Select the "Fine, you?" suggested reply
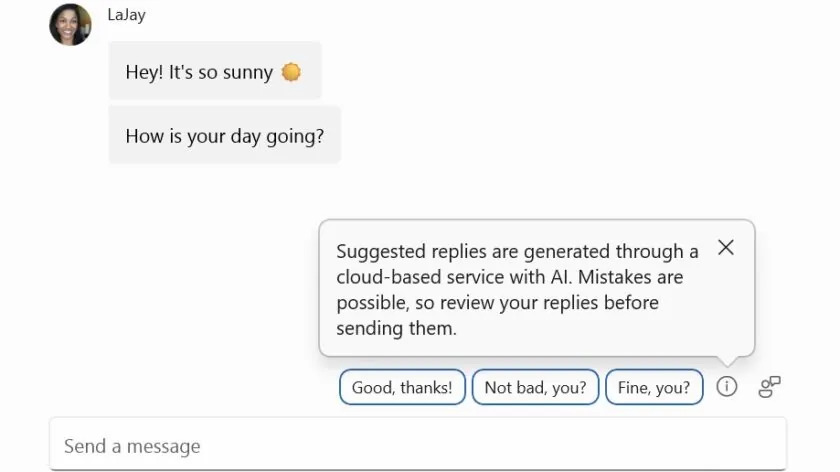840x472 pixels. click(654, 388)
